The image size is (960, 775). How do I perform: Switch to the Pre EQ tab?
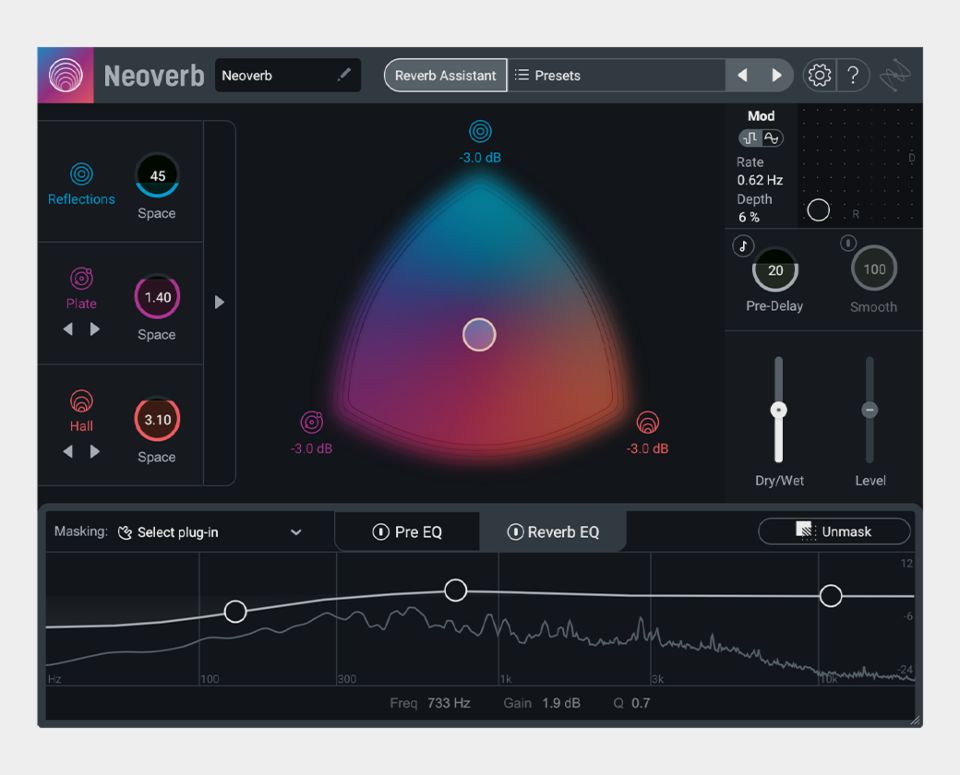[418, 532]
